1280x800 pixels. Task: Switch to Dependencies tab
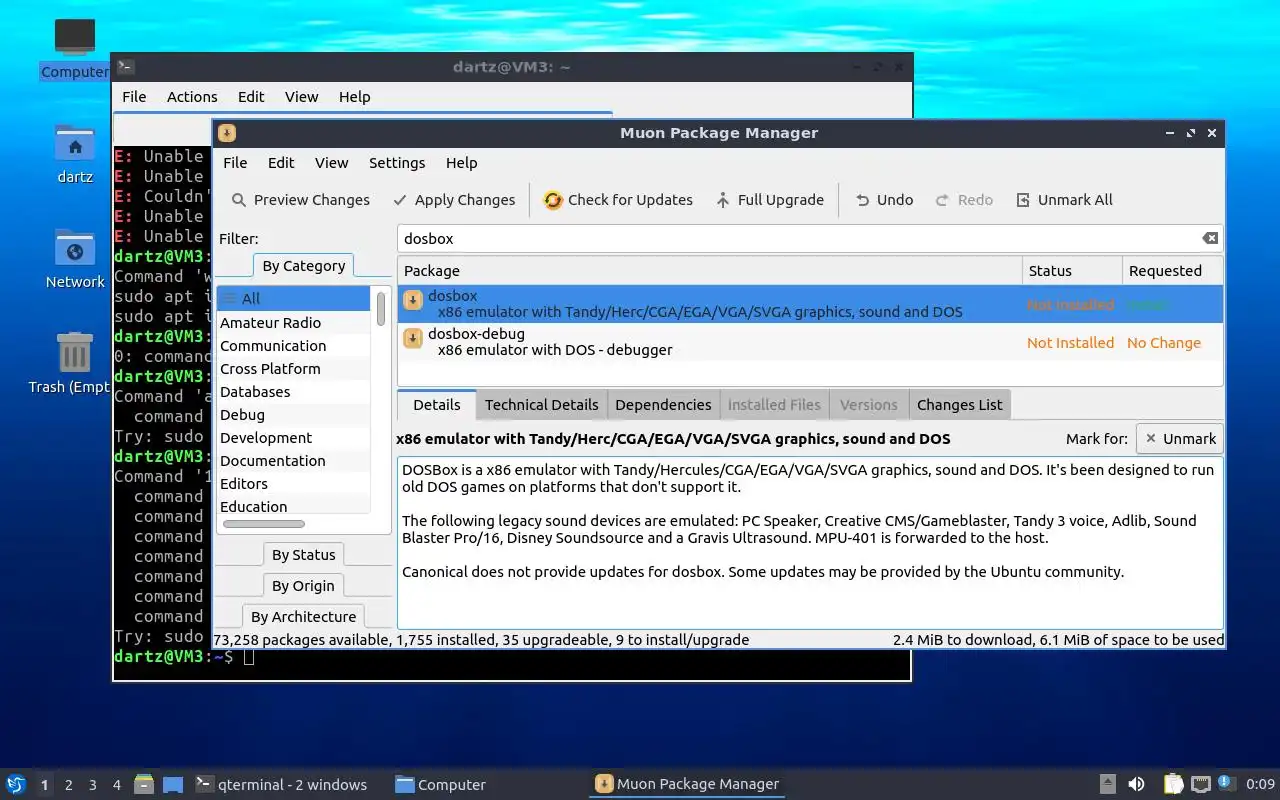pyautogui.click(x=663, y=405)
